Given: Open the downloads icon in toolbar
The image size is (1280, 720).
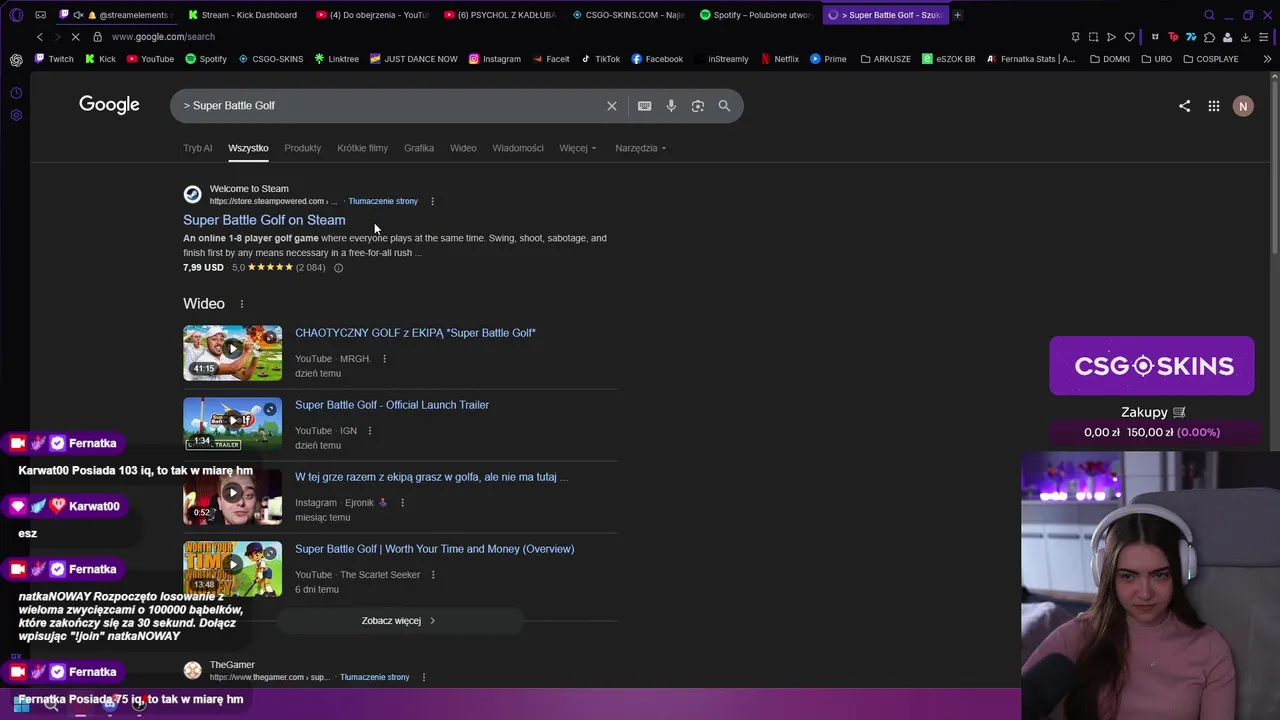Looking at the screenshot, I should point(1245,37).
